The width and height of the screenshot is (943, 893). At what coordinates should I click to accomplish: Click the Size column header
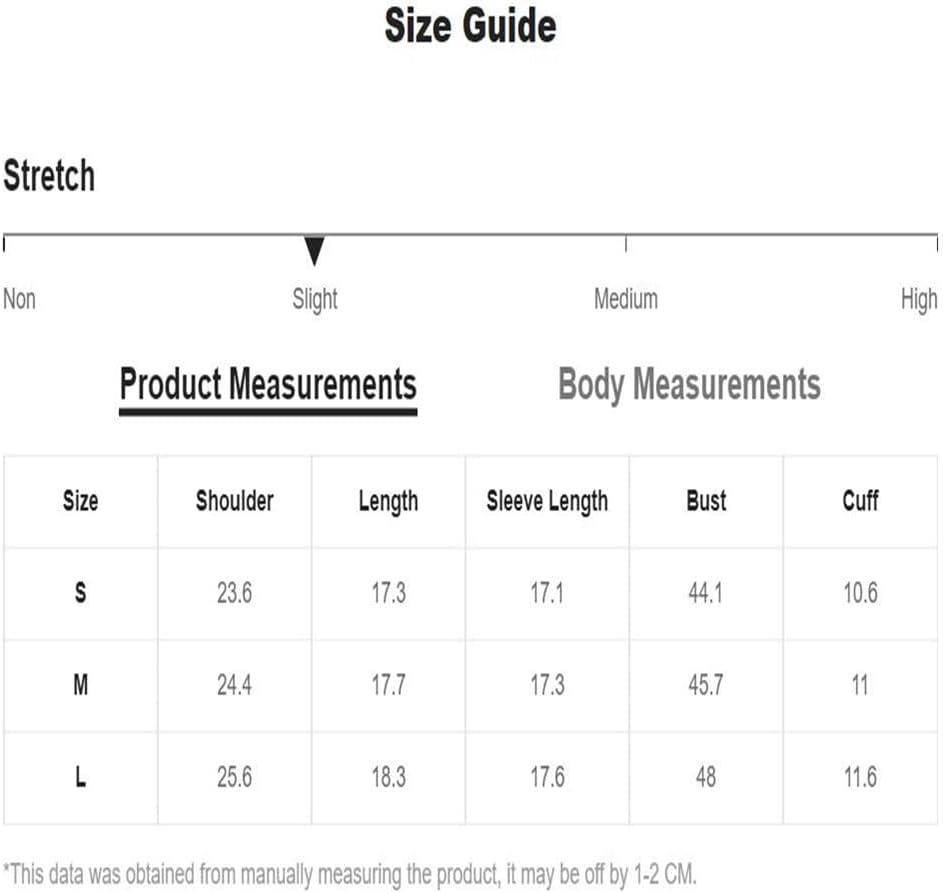[80, 501]
